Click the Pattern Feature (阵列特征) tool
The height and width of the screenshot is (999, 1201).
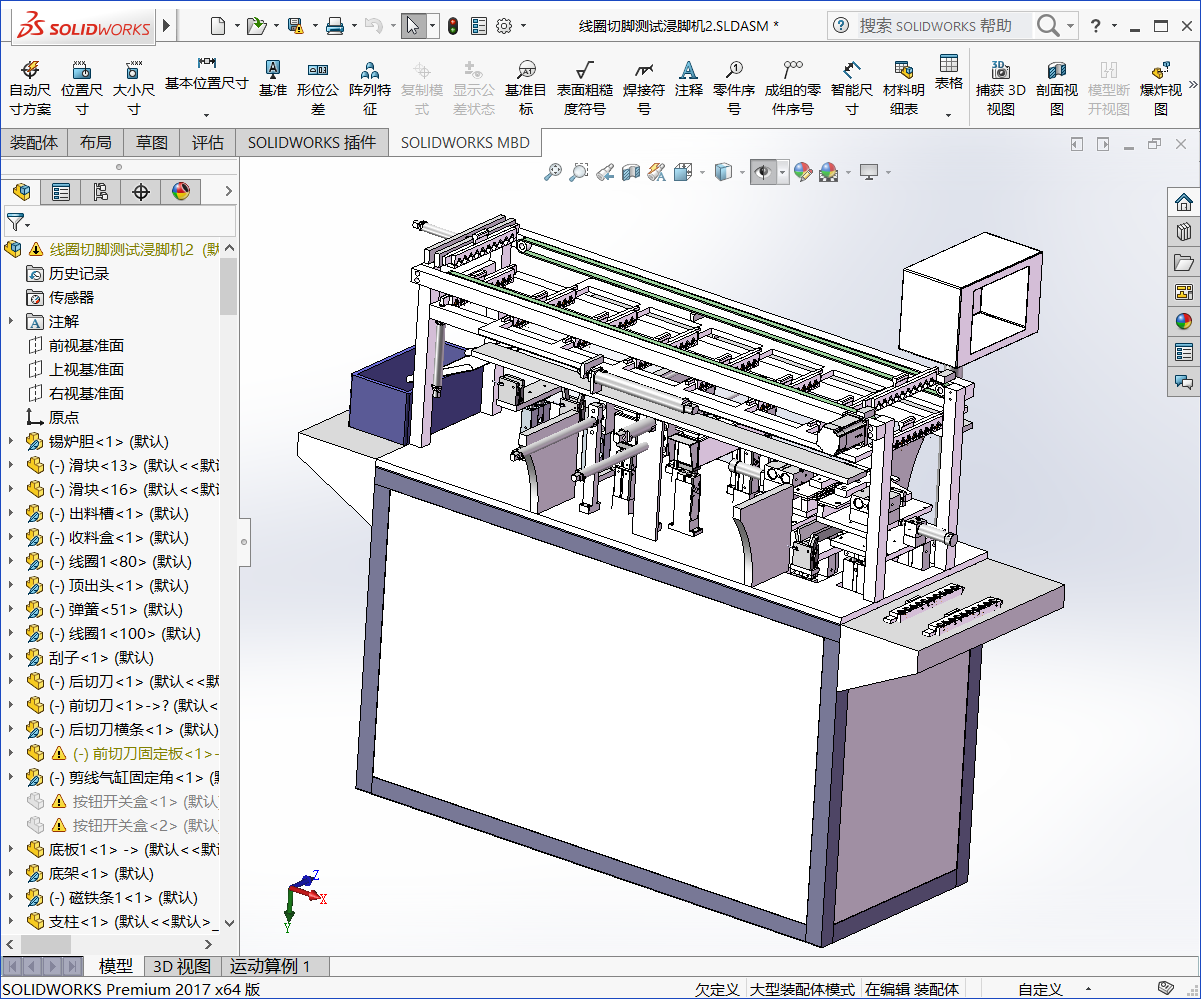click(x=370, y=87)
